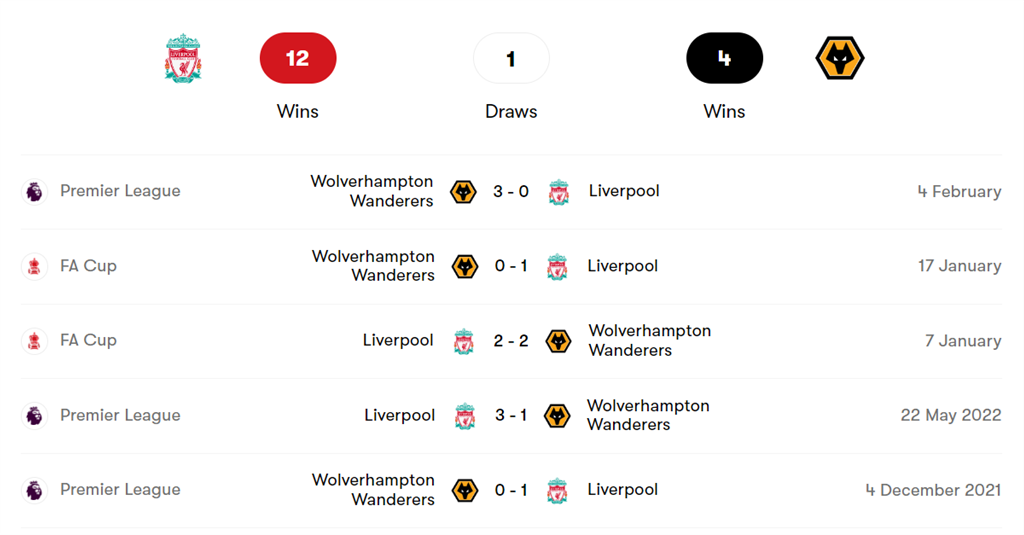Image resolution: width=1024 pixels, height=535 pixels.
Task: Click Premier League icon for 22 May 2022
Action: click(34, 415)
